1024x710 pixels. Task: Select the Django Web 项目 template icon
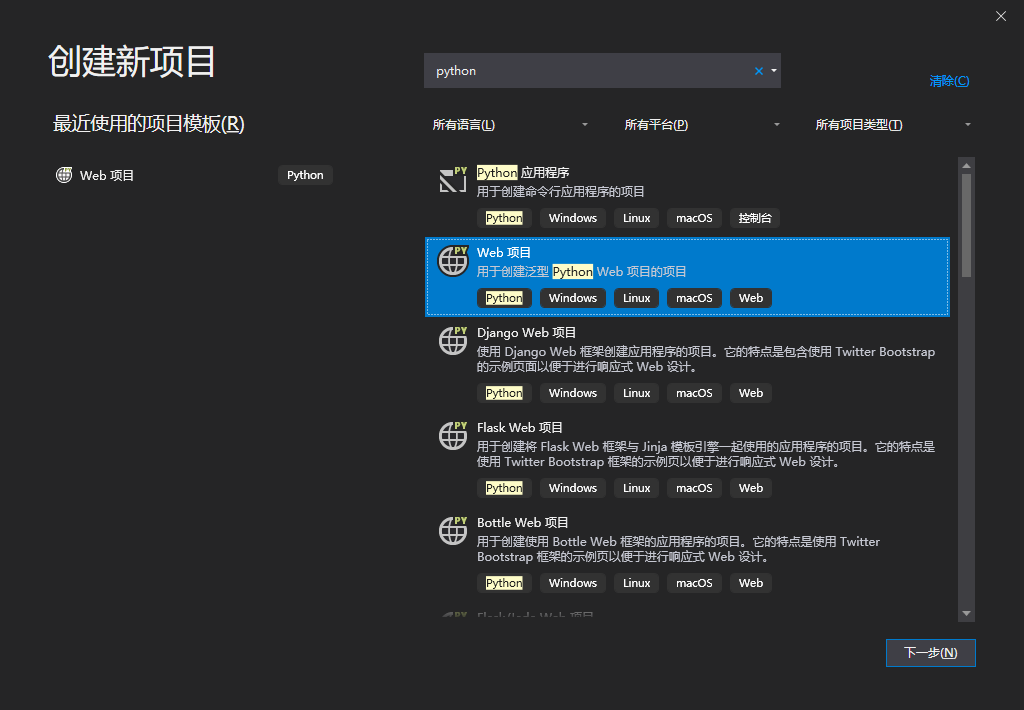click(453, 340)
